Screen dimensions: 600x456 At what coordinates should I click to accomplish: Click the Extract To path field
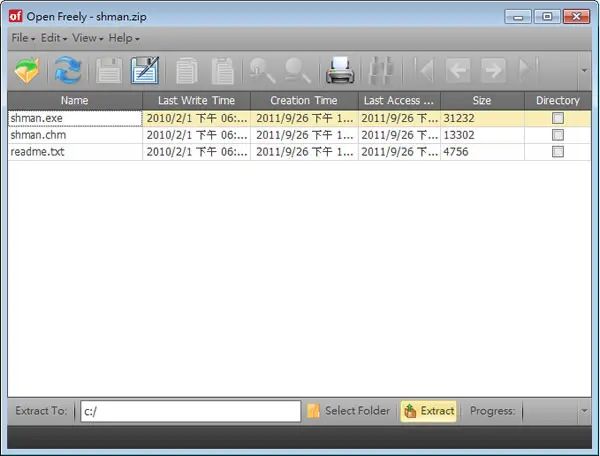pos(191,411)
